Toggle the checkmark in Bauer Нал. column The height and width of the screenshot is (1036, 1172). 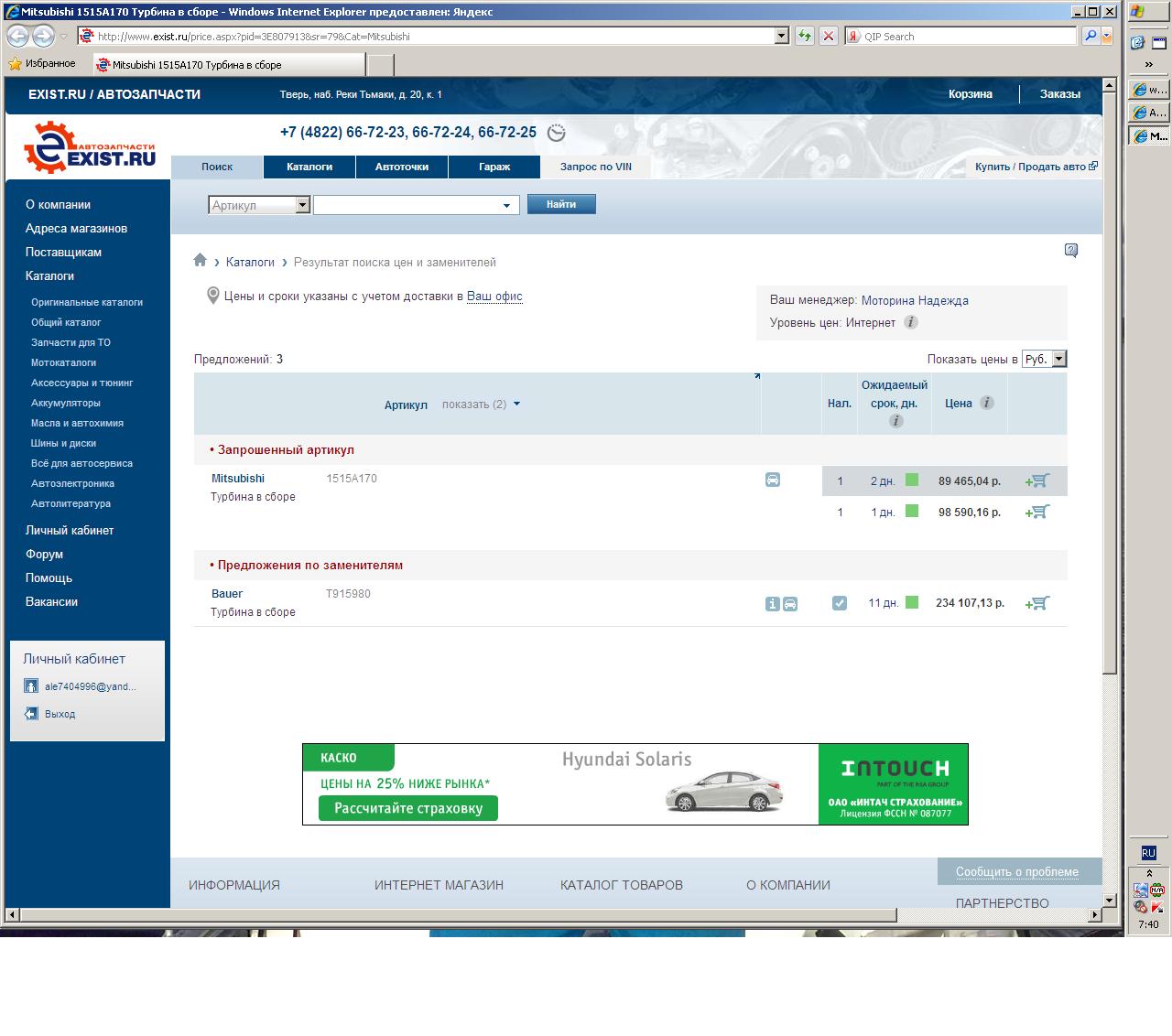click(x=840, y=603)
